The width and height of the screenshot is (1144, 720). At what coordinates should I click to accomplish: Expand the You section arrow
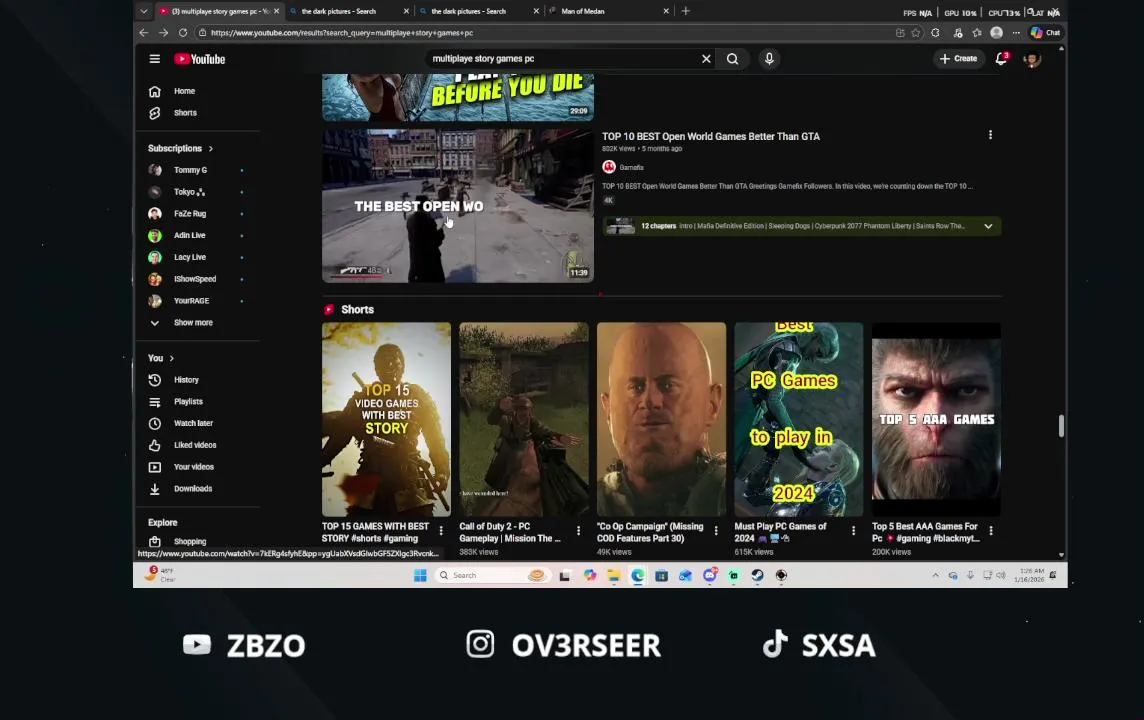click(x=171, y=358)
